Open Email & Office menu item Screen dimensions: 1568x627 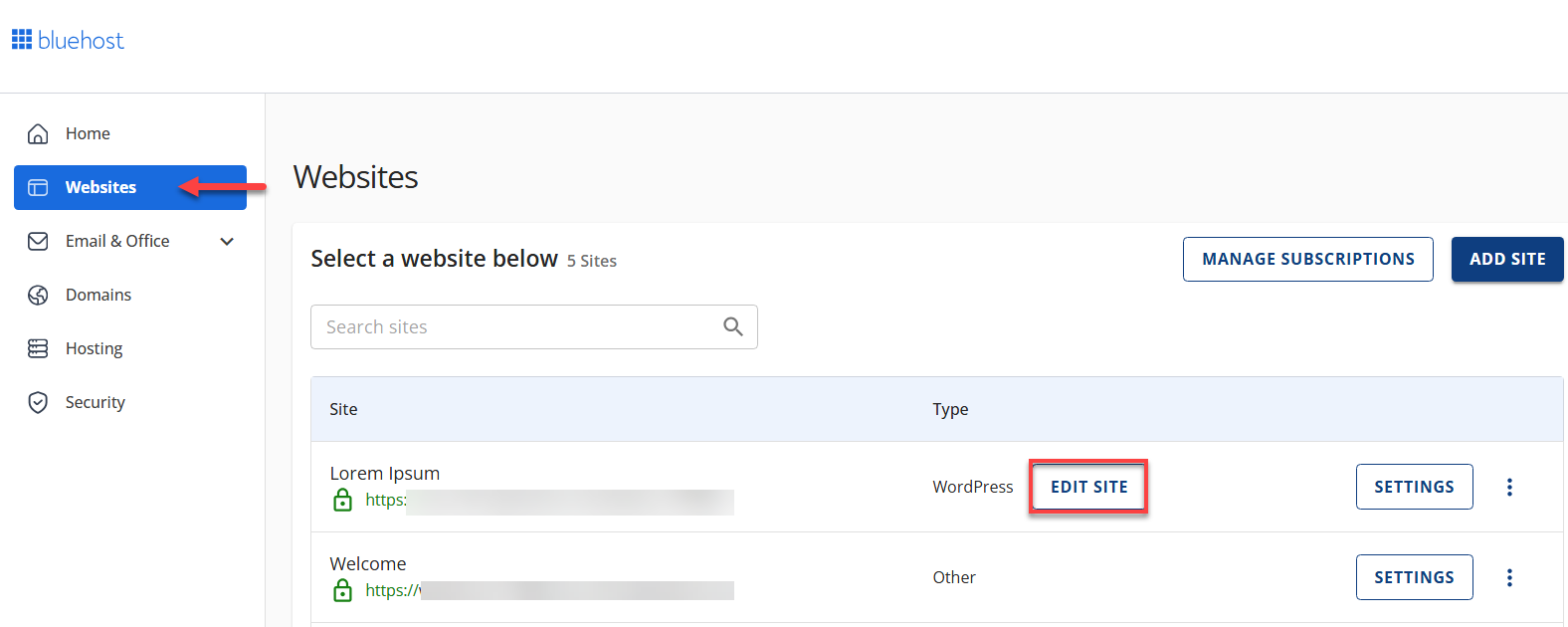pos(117,241)
